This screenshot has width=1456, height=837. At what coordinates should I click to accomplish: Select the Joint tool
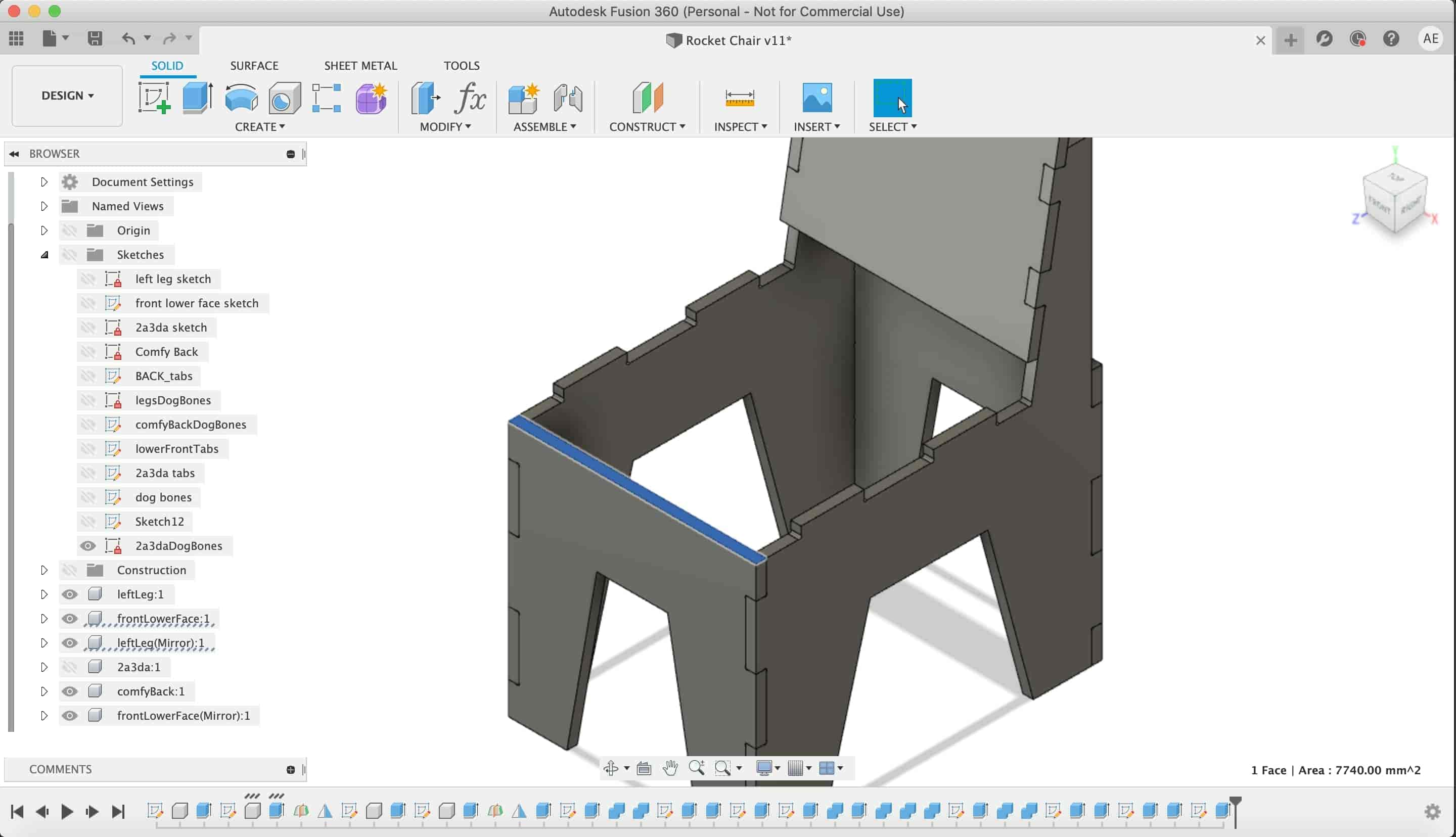click(x=568, y=97)
